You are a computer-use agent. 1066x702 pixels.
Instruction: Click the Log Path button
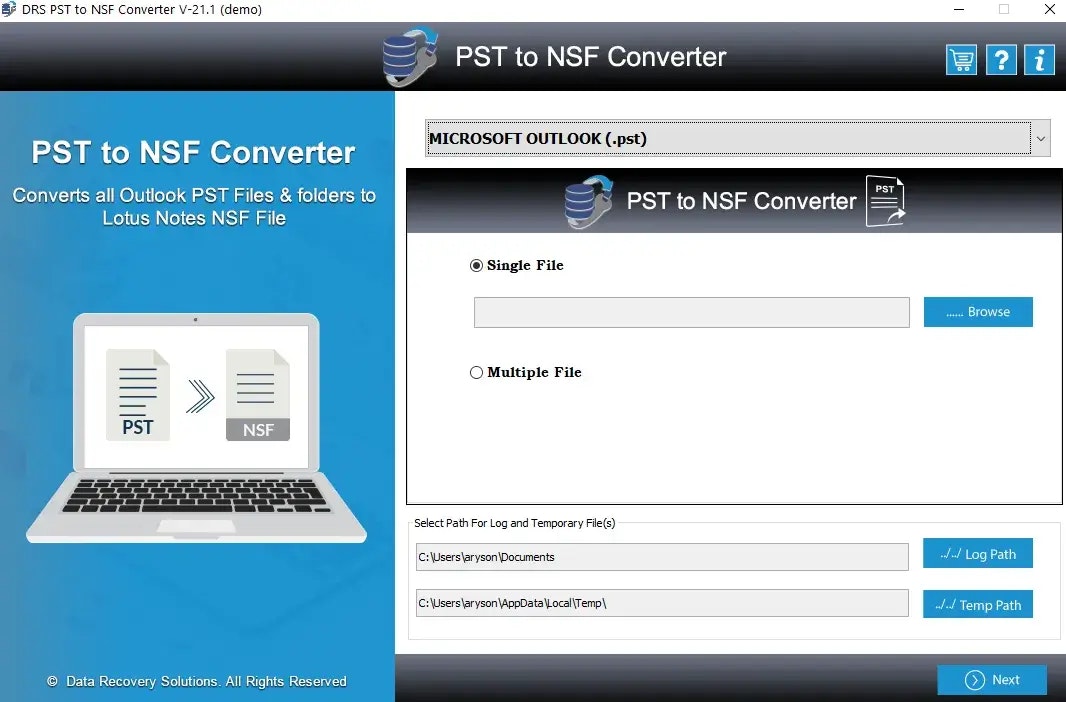(978, 554)
